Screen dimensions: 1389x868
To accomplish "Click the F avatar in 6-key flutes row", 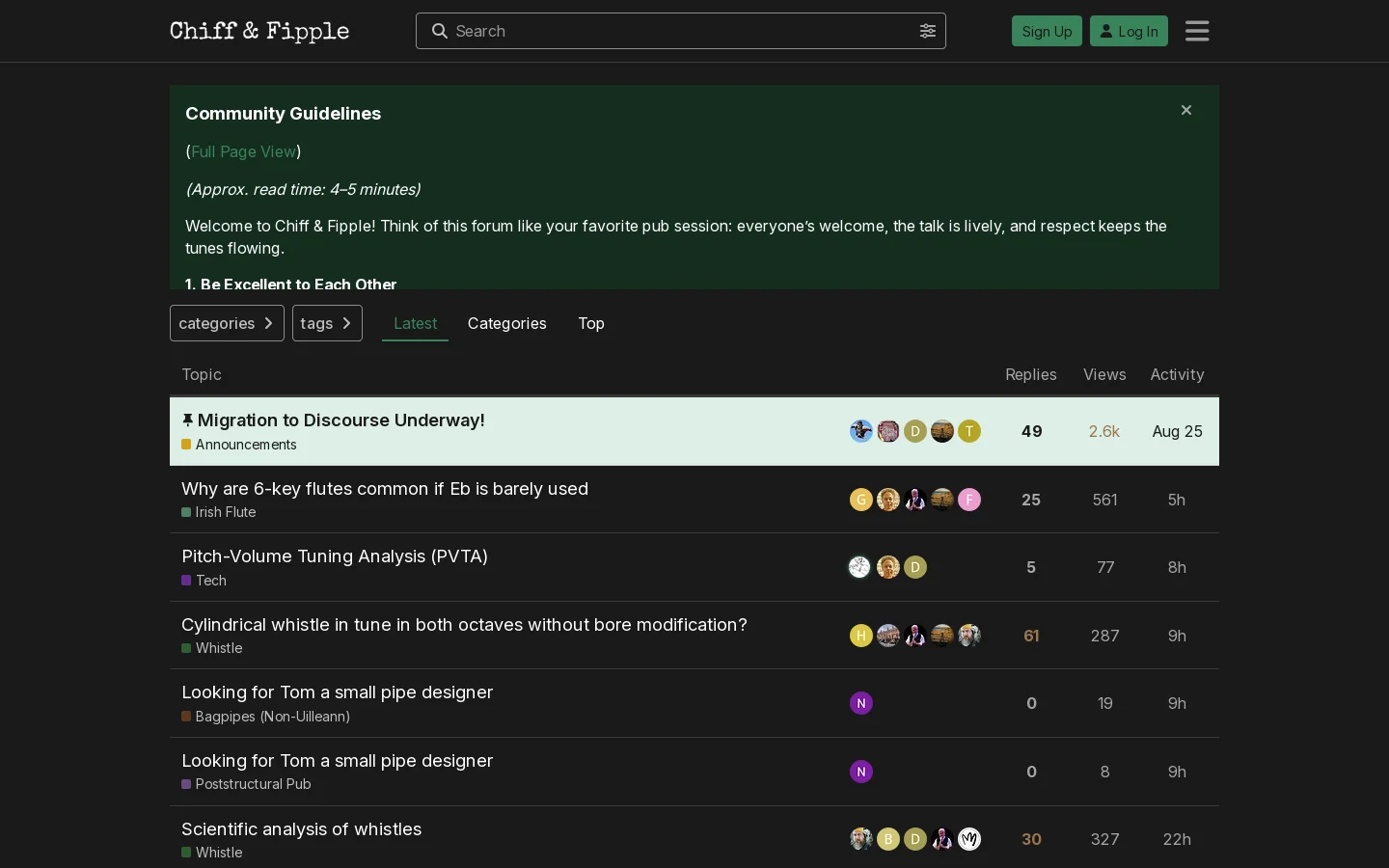I will click(x=969, y=500).
